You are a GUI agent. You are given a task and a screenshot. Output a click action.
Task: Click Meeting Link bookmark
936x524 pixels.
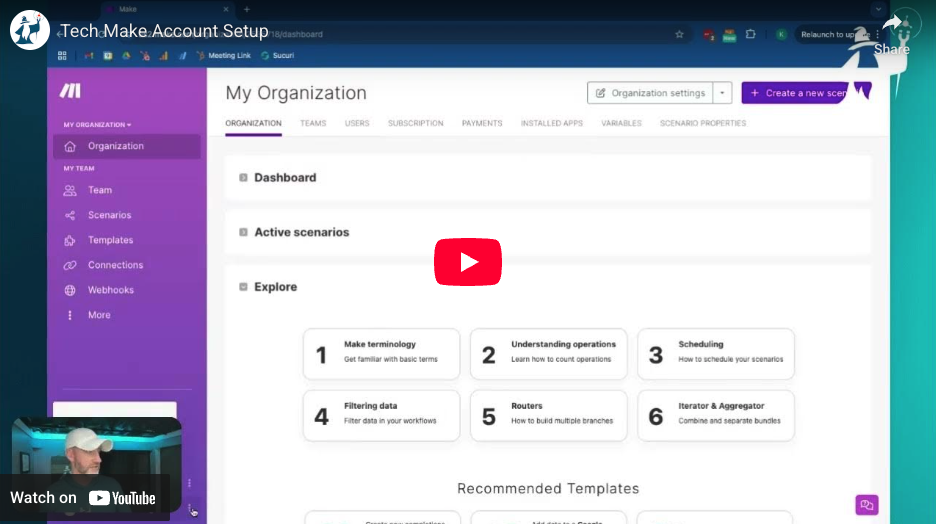[224, 56]
